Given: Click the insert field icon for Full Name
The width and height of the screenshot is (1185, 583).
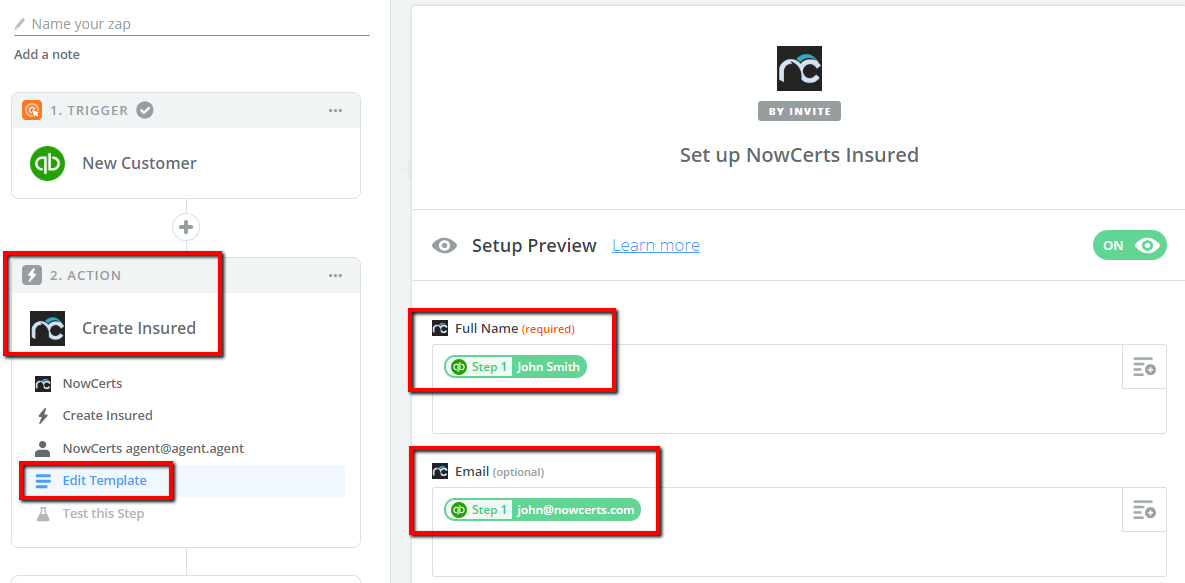Looking at the screenshot, I should [x=1144, y=367].
